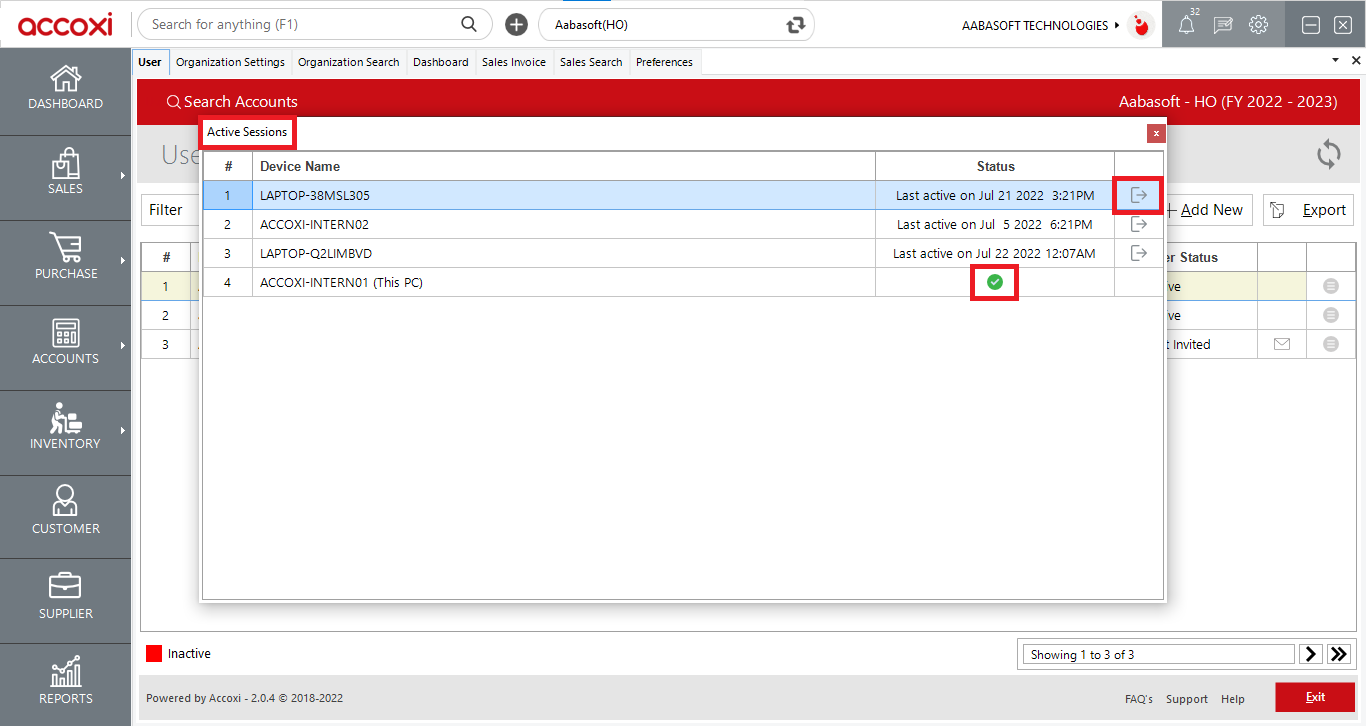Viewport: 1366px width, 726px height.
Task: Open the Reports sidebar module
Action: [65, 683]
